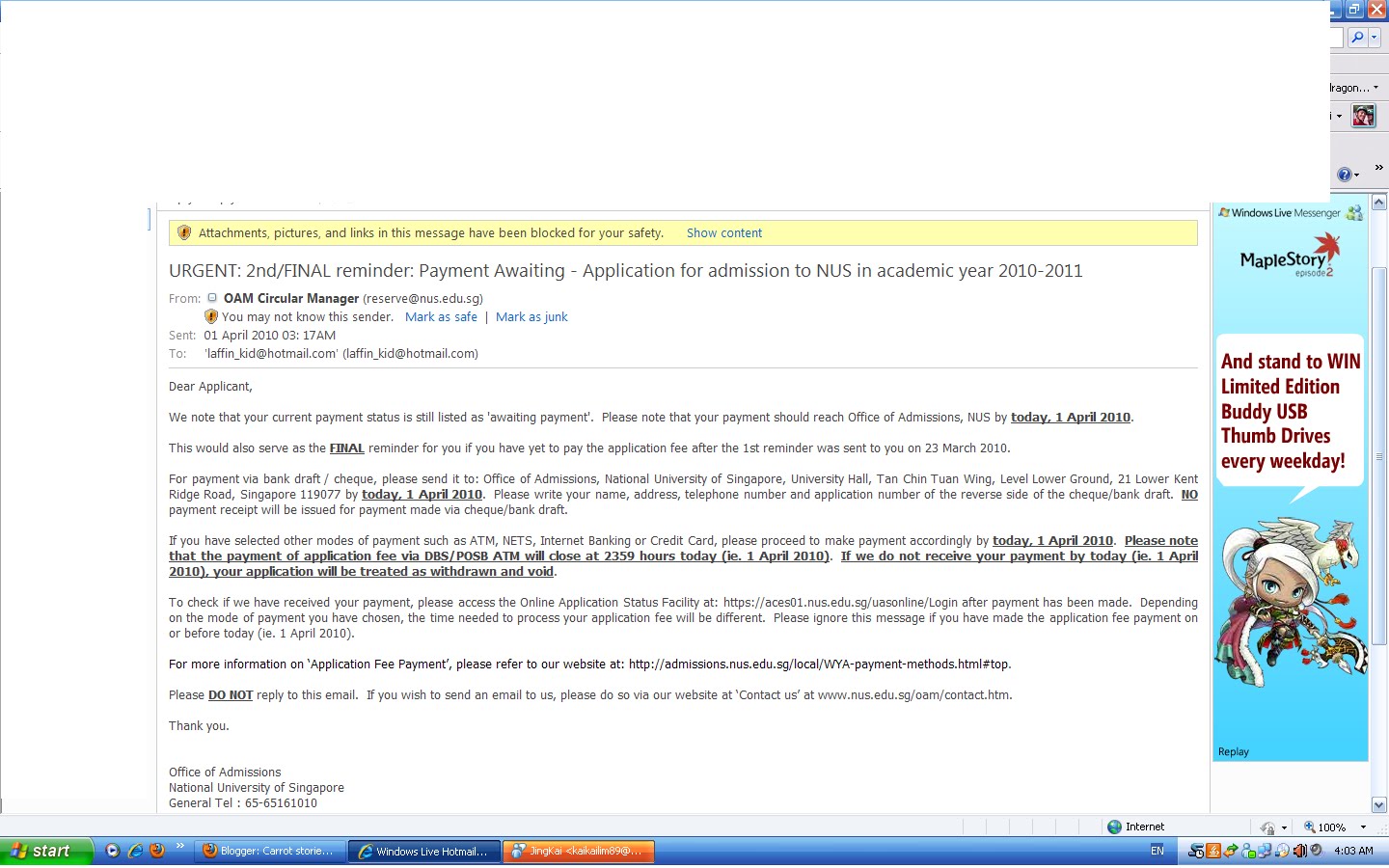Click the Internet zone status text
Screen dimensions: 1389x868
pos(1145,827)
